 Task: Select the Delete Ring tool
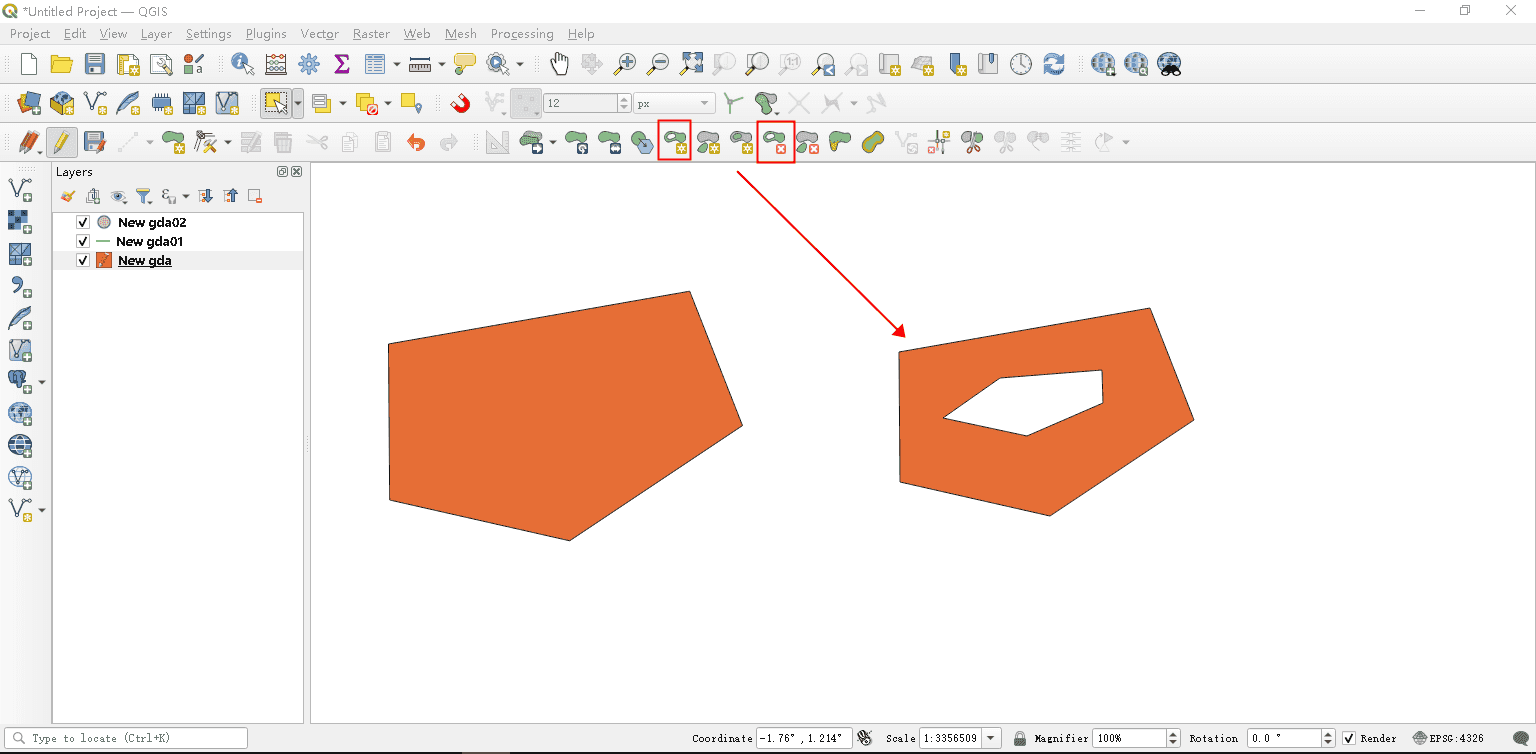coord(775,142)
